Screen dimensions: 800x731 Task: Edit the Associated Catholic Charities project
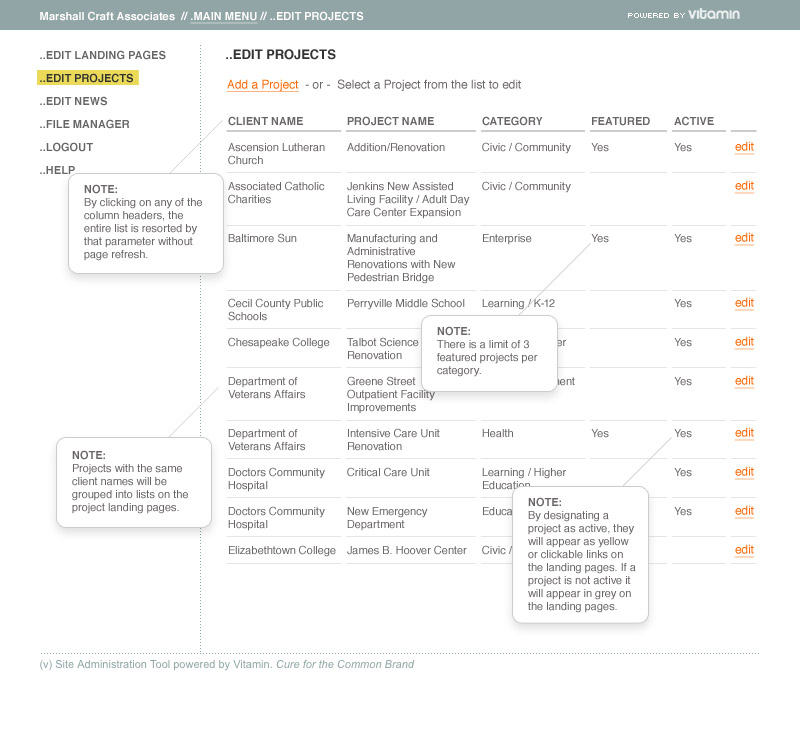pos(744,186)
